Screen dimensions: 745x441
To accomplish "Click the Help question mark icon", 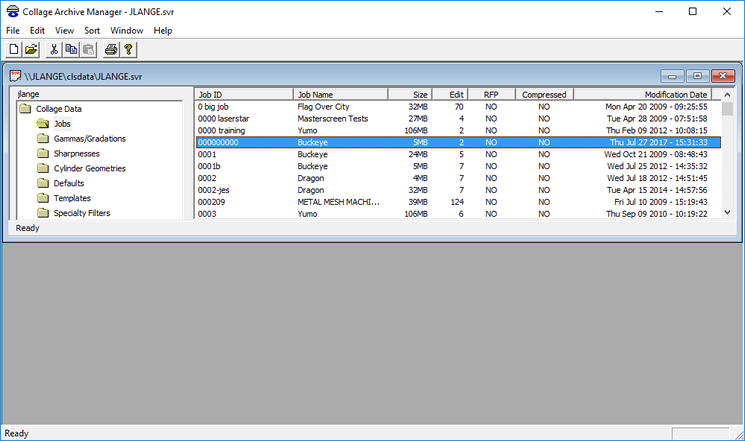I will point(128,49).
